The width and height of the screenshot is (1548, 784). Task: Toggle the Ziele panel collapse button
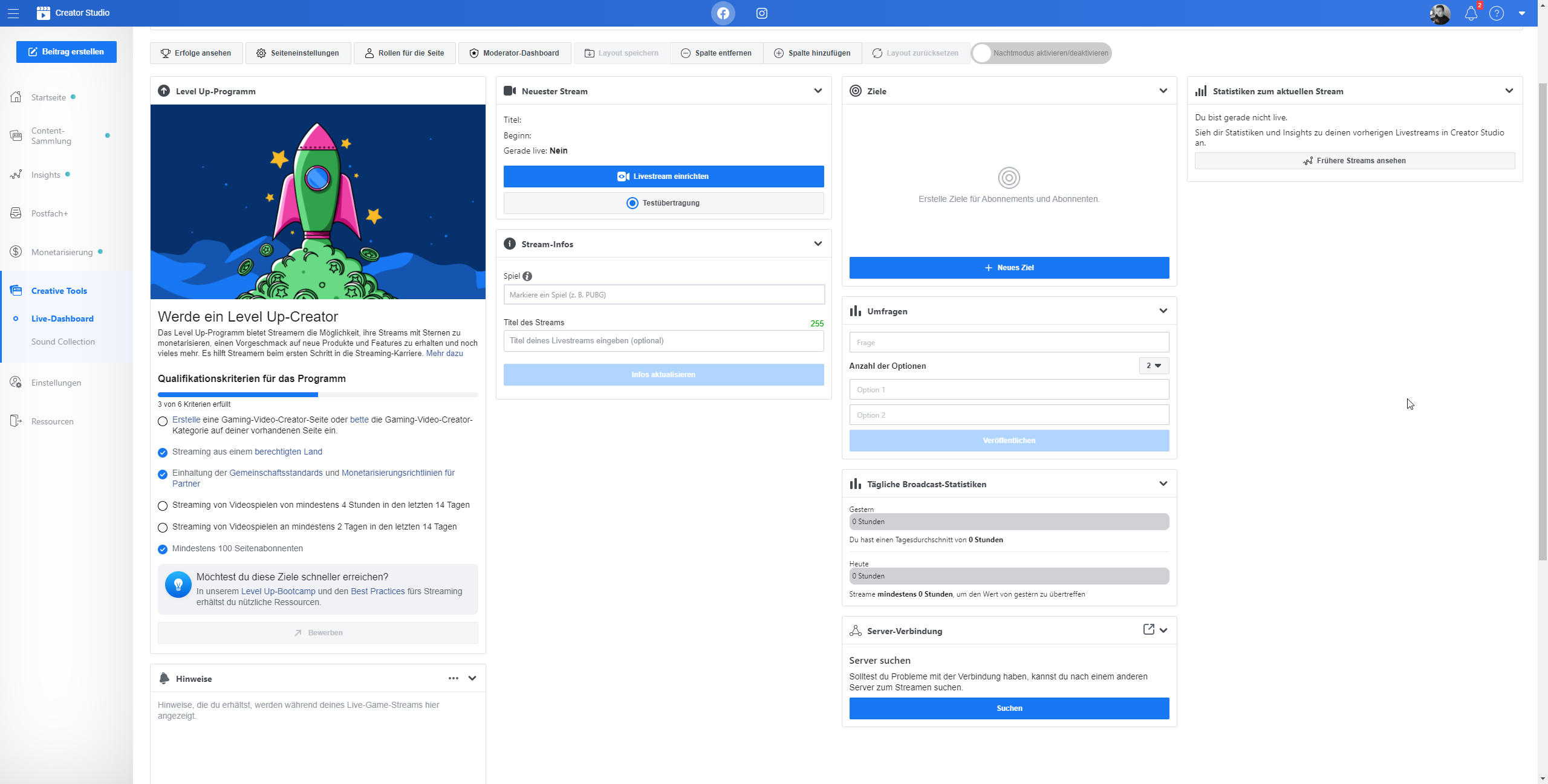[1163, 90]
